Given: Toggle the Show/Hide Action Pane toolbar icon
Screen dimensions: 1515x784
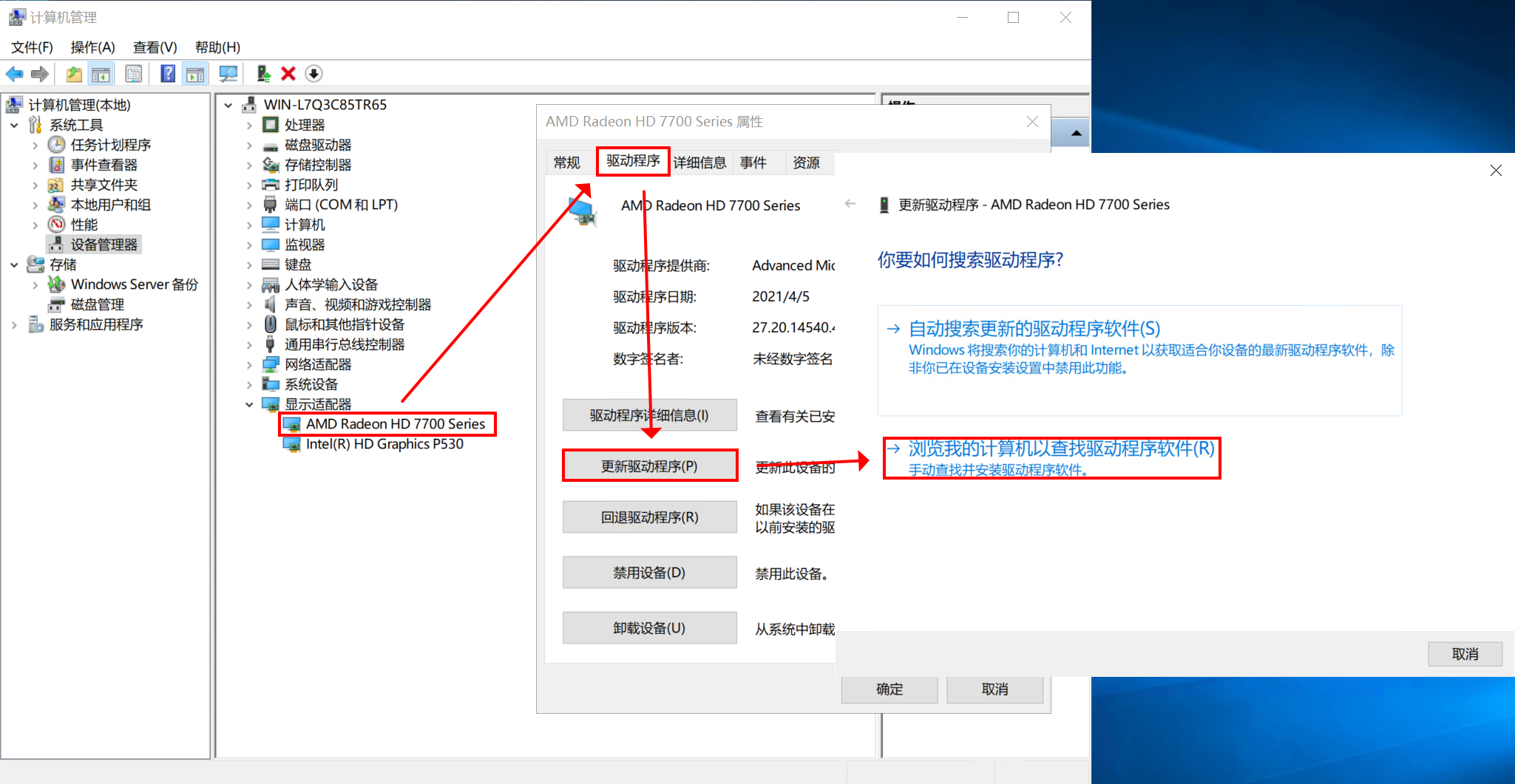Looking at the screenshot, I should 195,74.
